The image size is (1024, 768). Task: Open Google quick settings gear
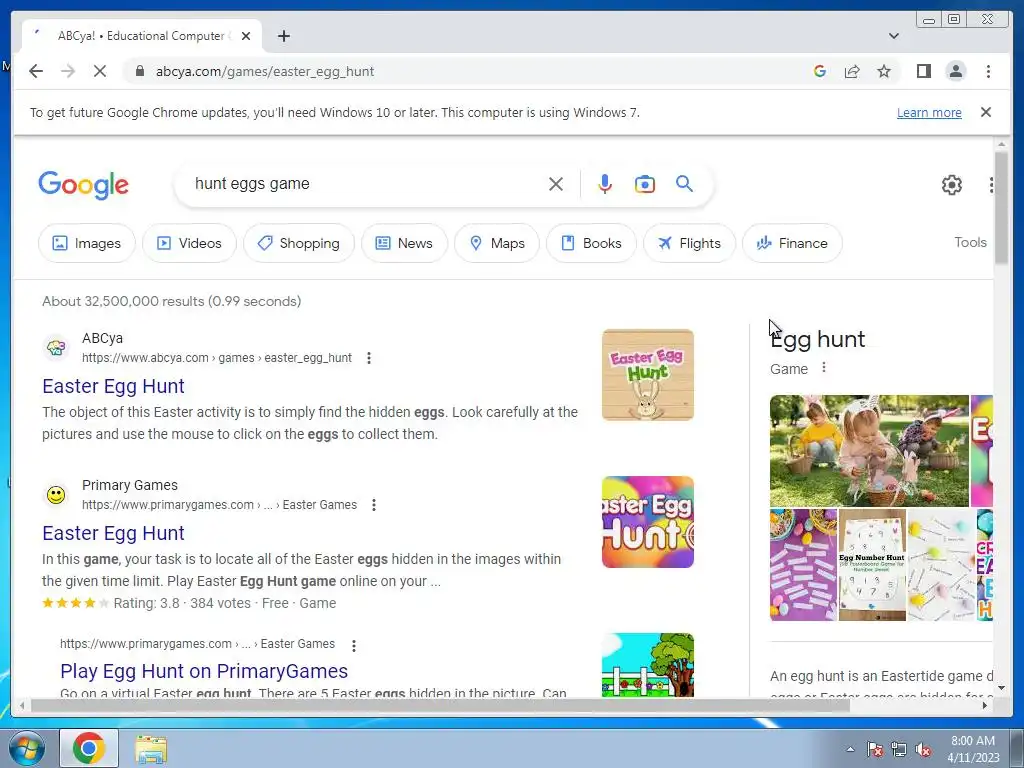(x=952, y=185)
